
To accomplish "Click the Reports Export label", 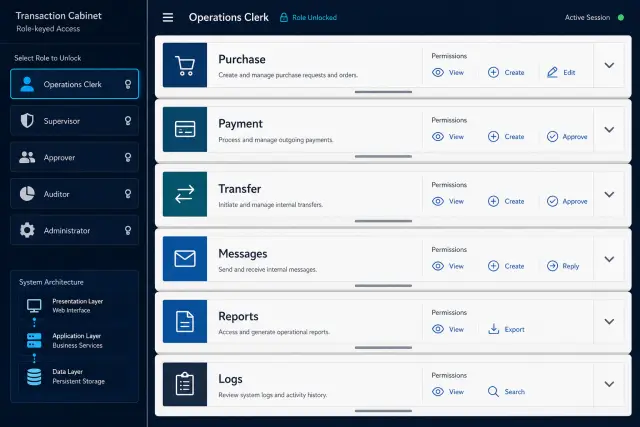I will pyautogui.click(x=514, y=329).
